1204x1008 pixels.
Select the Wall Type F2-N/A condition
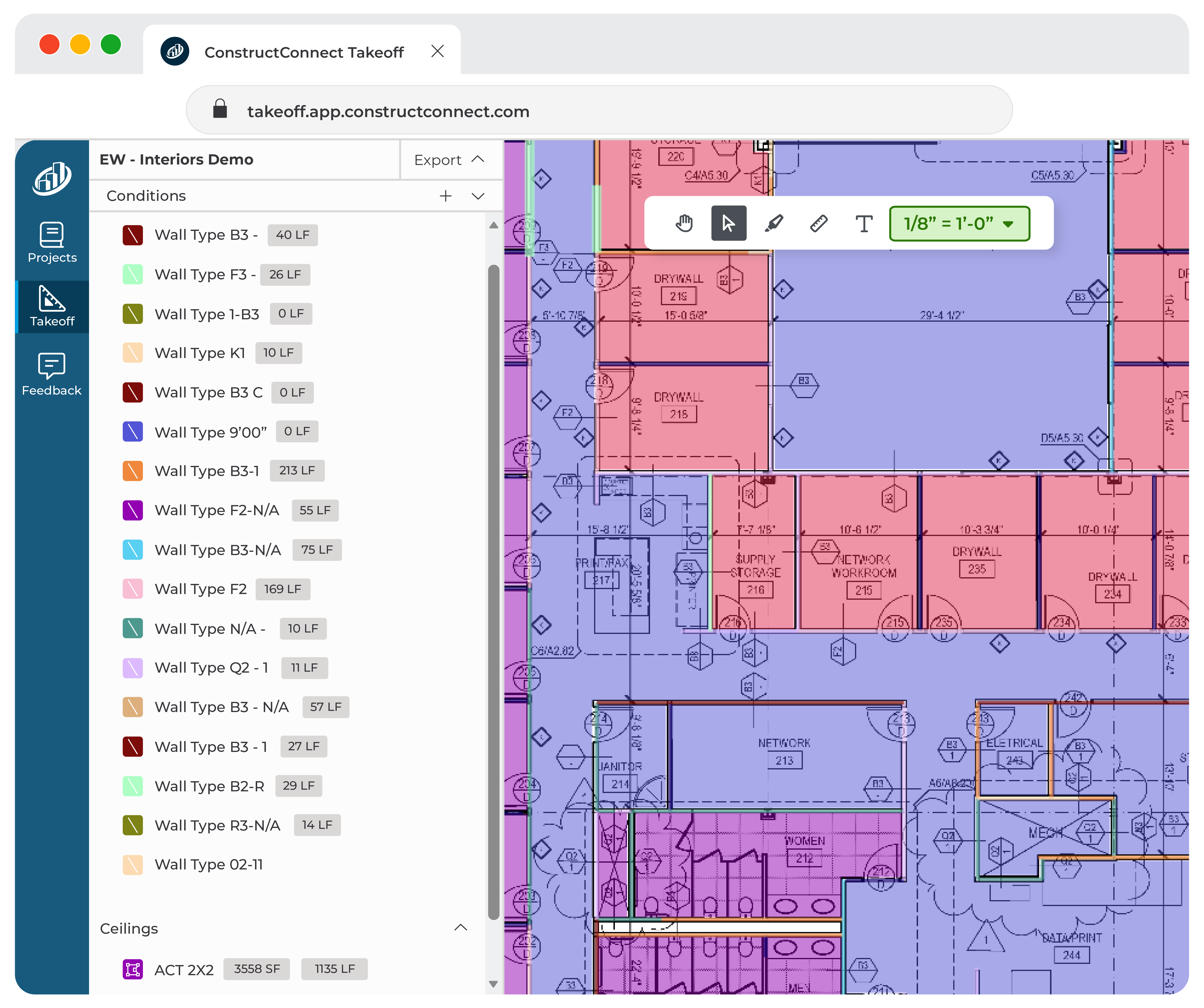pos(217,510)
